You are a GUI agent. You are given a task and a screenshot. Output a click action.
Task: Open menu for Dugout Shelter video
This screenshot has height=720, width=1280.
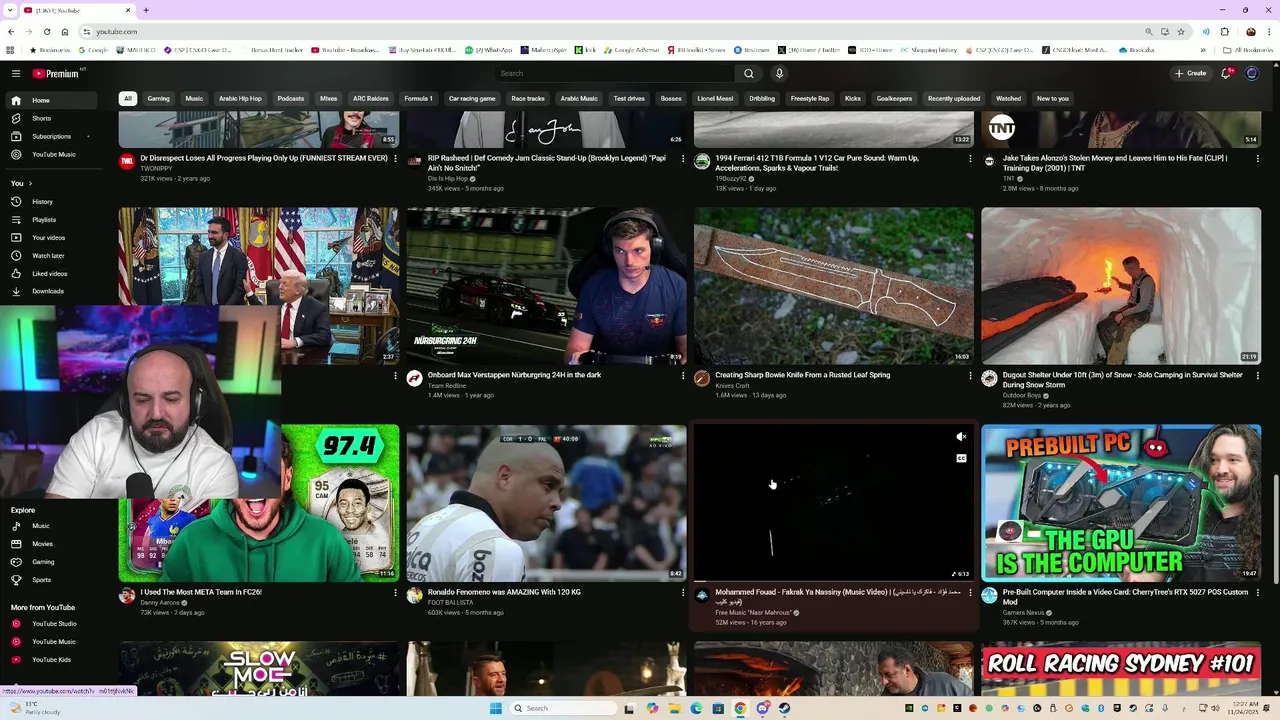coord(1258,376)
